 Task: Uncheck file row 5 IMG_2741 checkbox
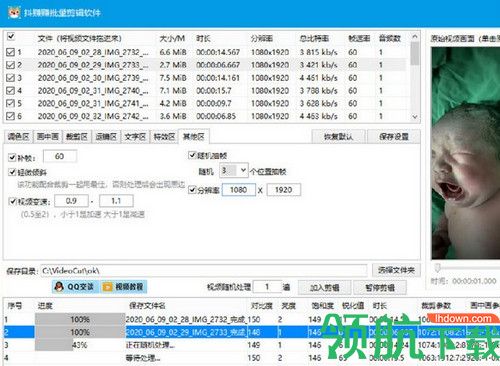[x=10, y=103]
